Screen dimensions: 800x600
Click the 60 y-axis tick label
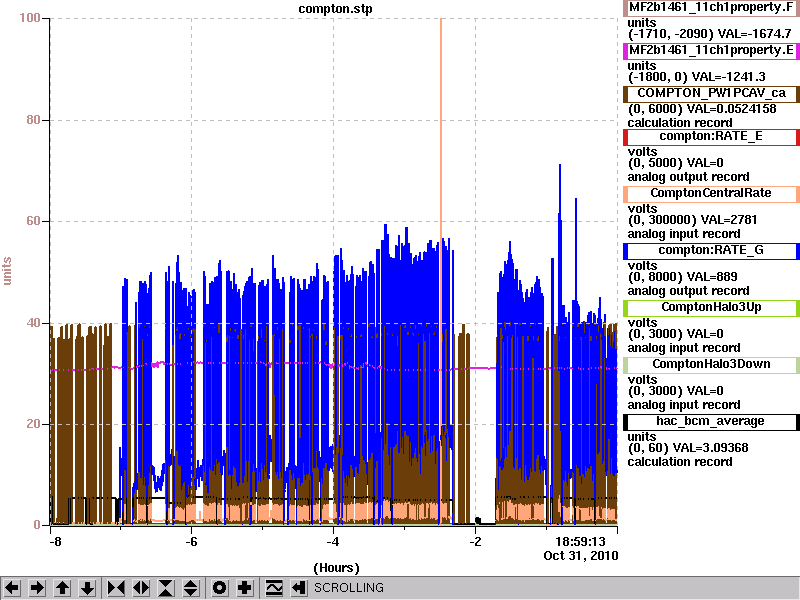tap(33, 221)
